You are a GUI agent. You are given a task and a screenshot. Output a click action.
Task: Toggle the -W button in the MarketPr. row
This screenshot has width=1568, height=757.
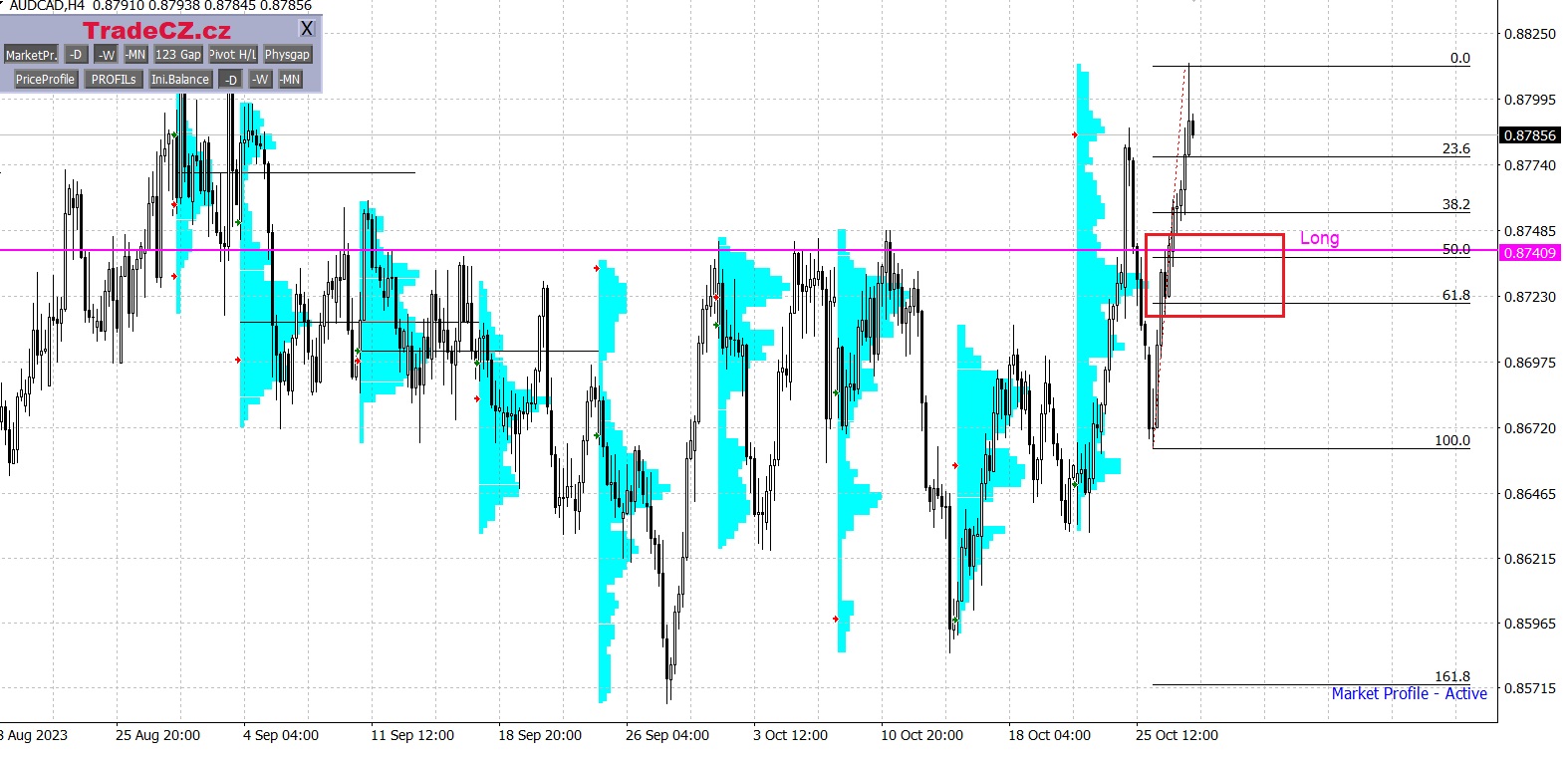pyautogui.click(x=107, y=55)
